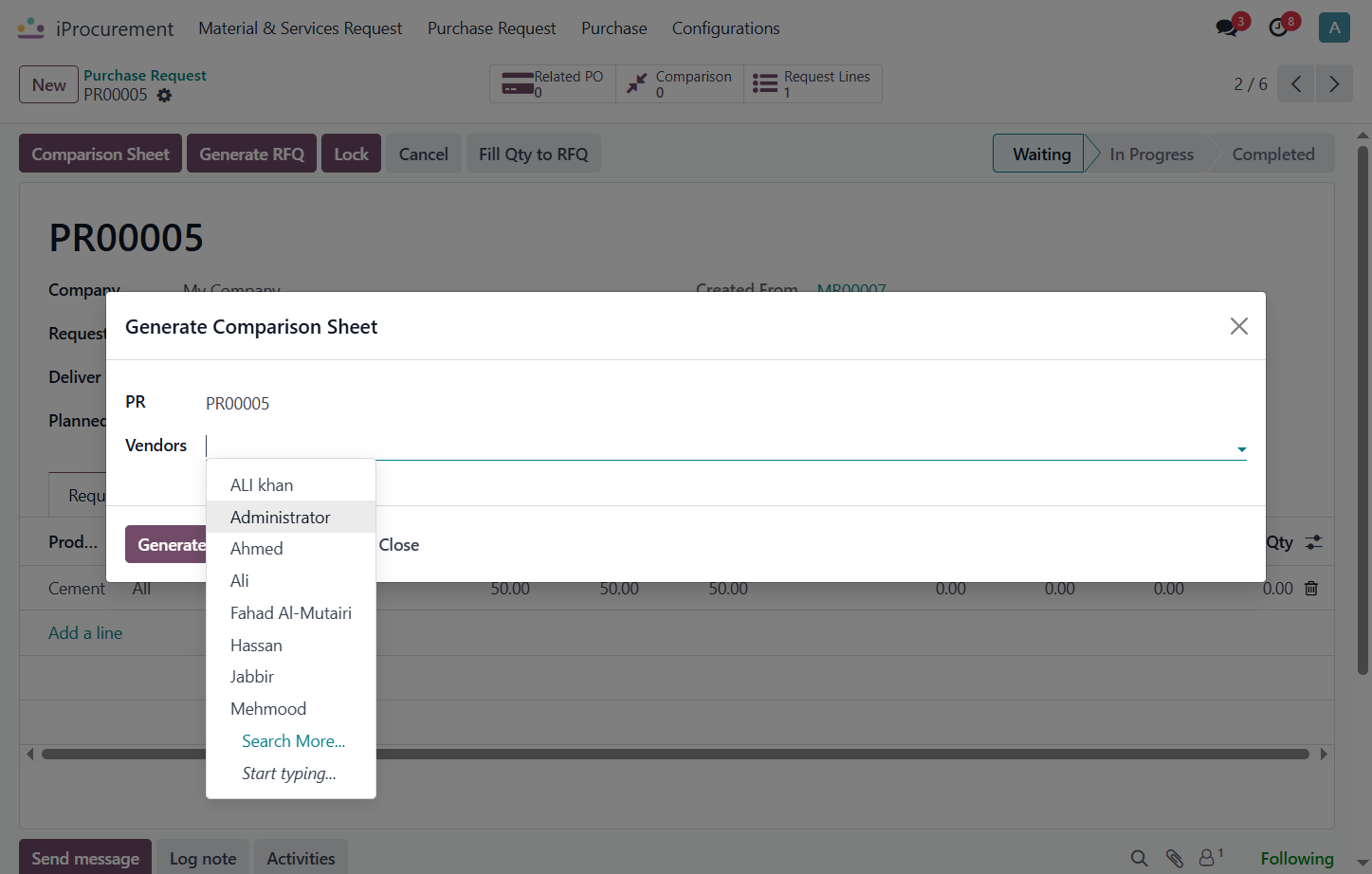Expand the Vendors dropdown arrow

pos(1241,449)
